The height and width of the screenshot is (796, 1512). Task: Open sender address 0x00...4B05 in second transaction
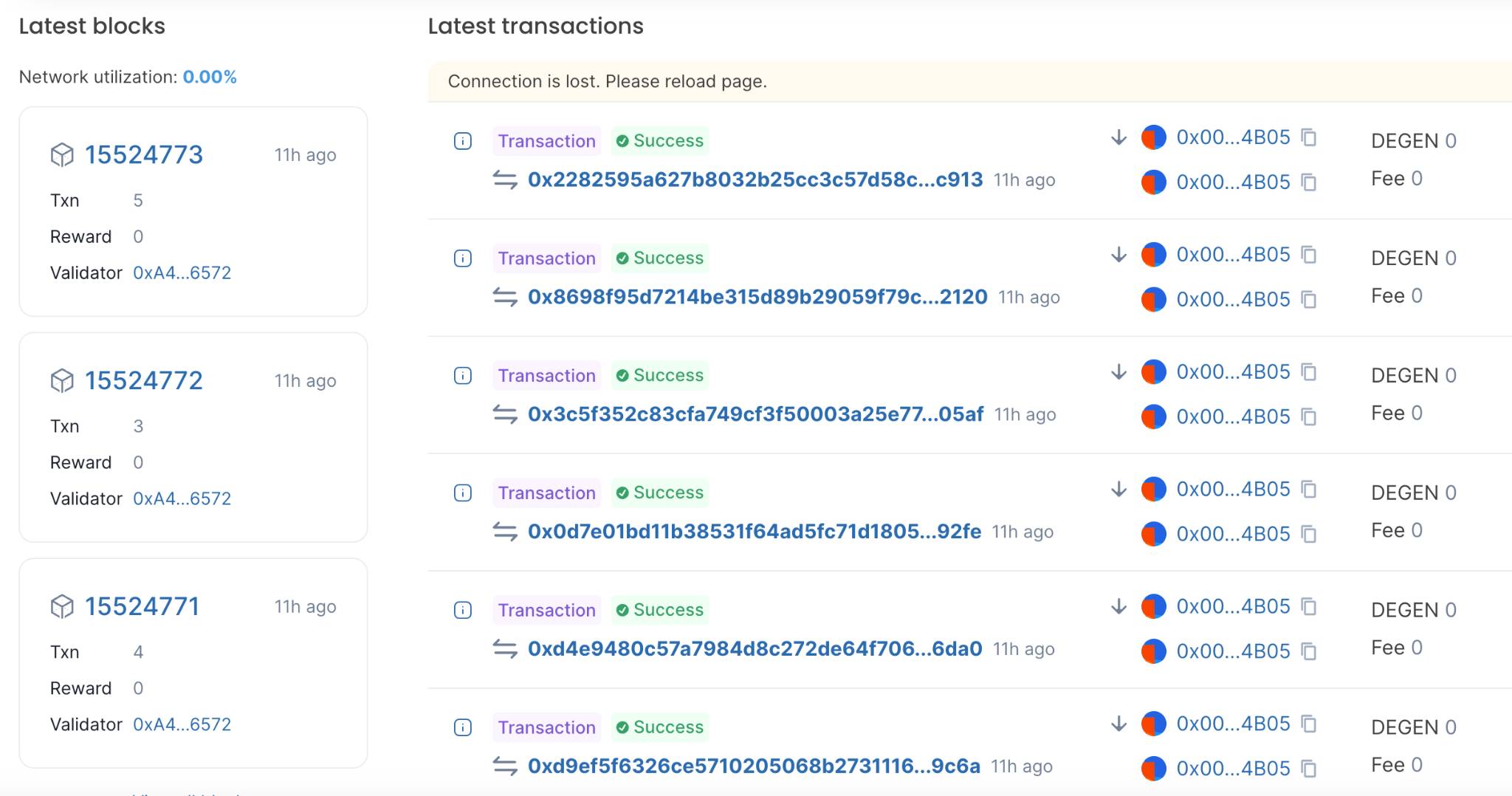(1233, 255)
